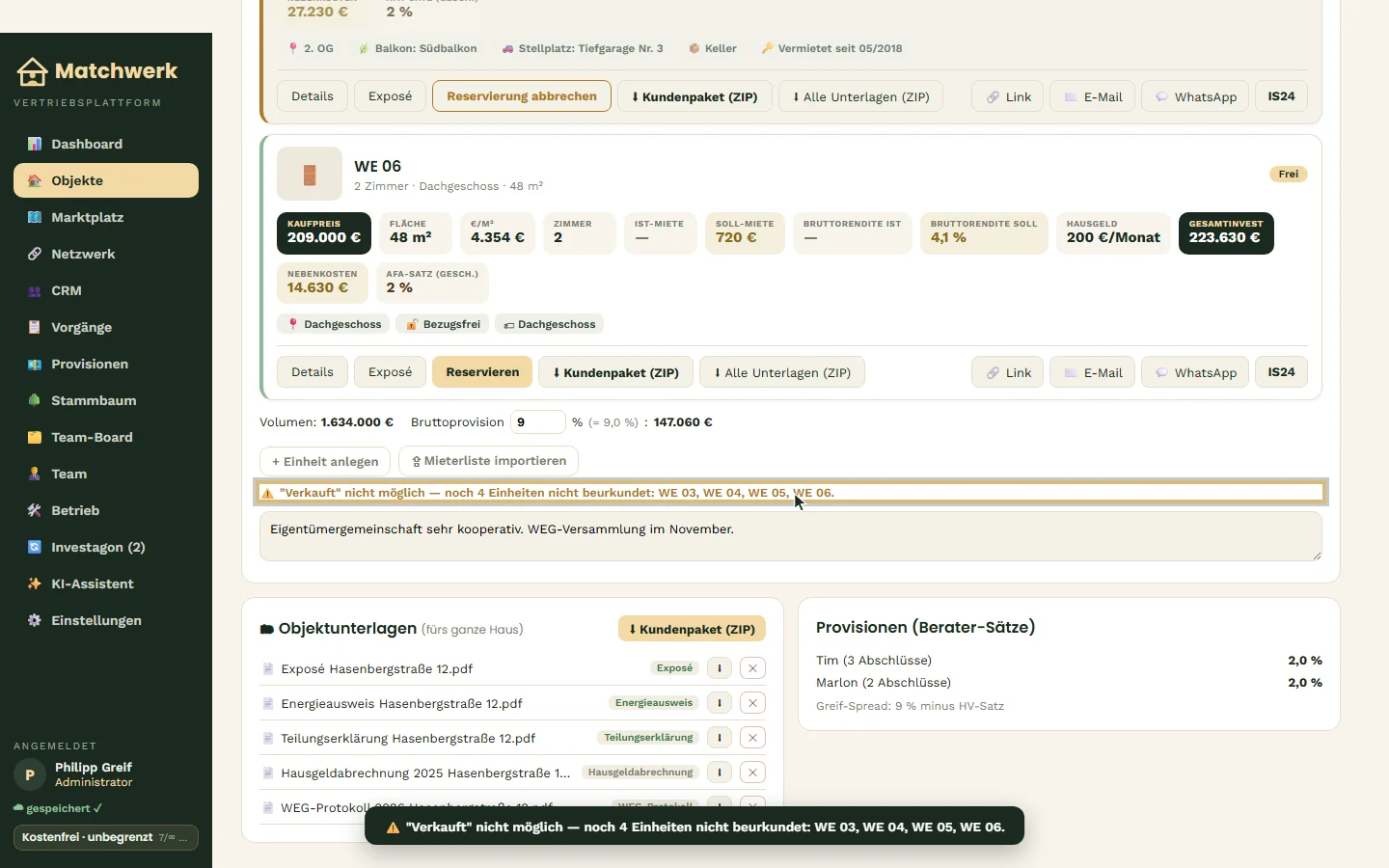
Task: Click the Team-Board folder icon
Action: pos(35,437)
